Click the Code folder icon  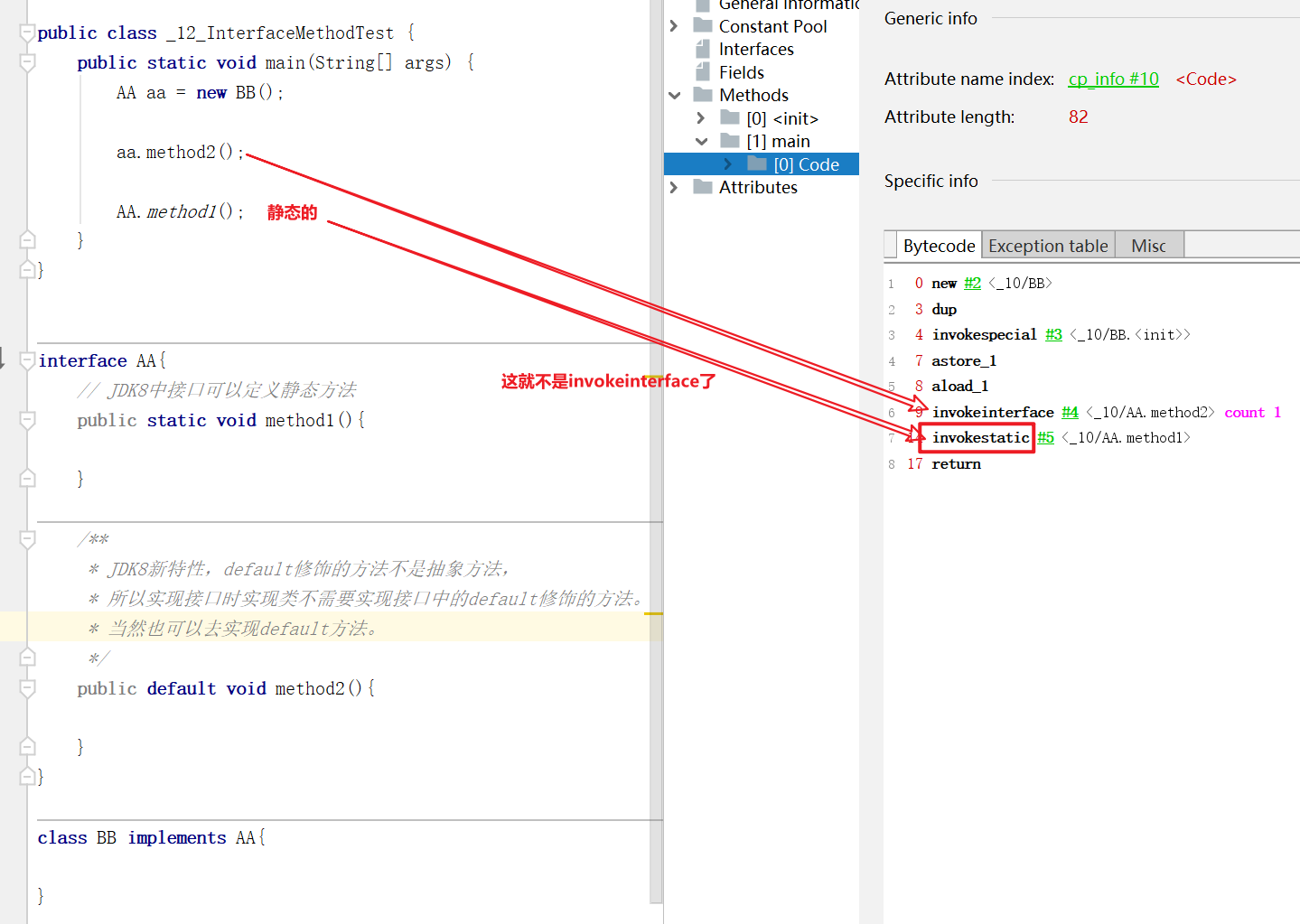[x=757, y=163]
